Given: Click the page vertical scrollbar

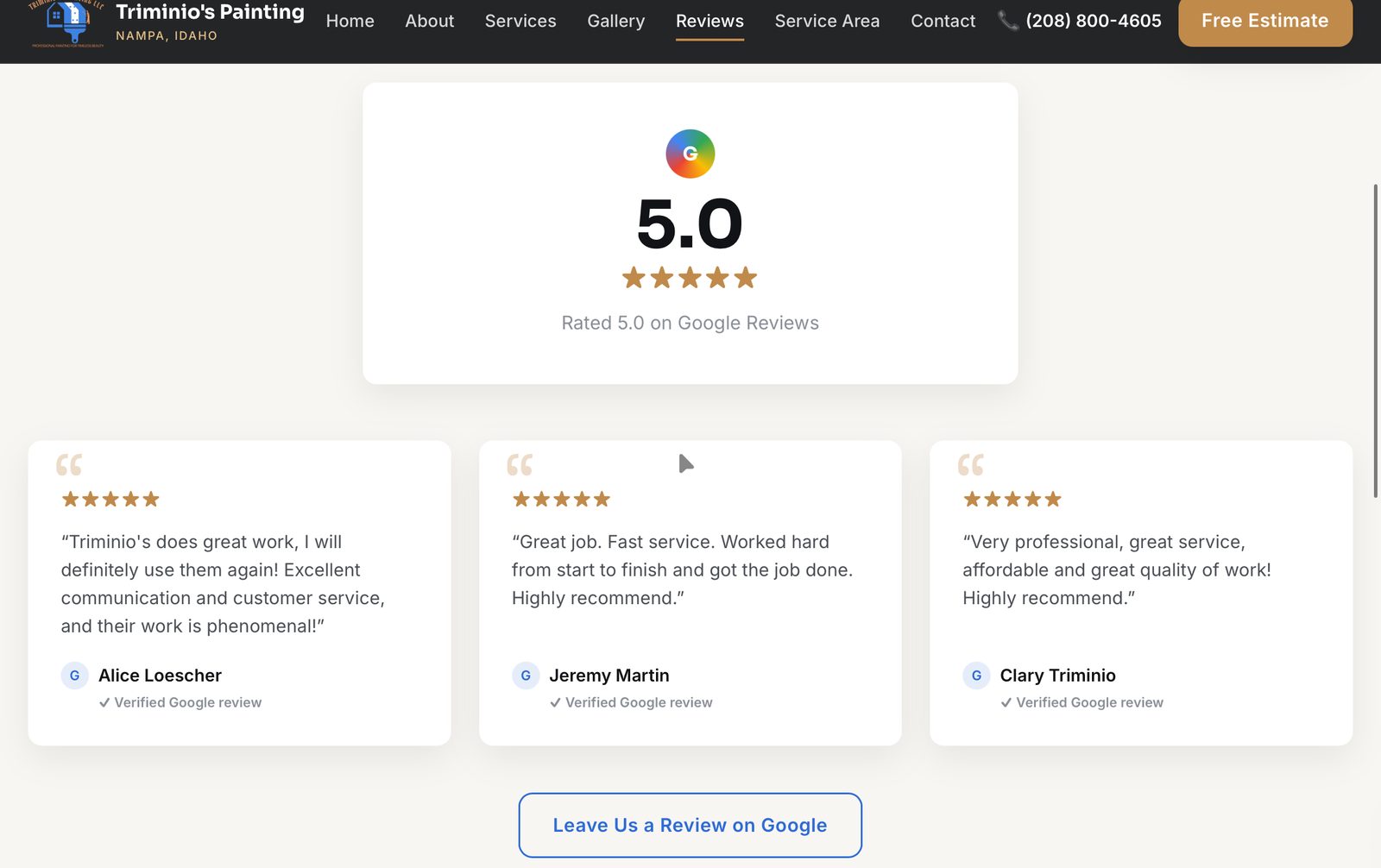Looking at the screenshot, I should pos(1376,341).
